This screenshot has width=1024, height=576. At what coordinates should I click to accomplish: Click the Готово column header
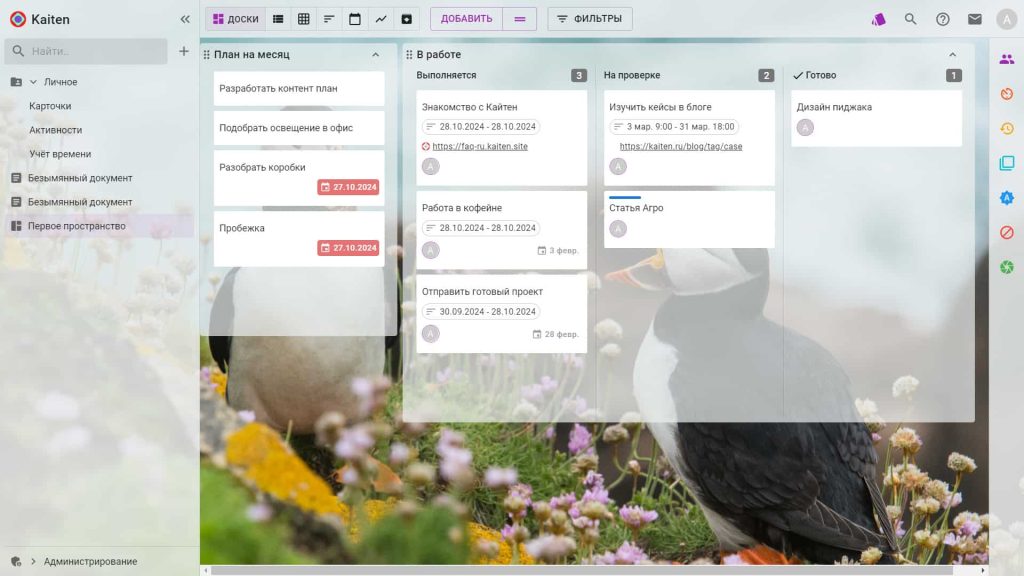pos(820,75)
